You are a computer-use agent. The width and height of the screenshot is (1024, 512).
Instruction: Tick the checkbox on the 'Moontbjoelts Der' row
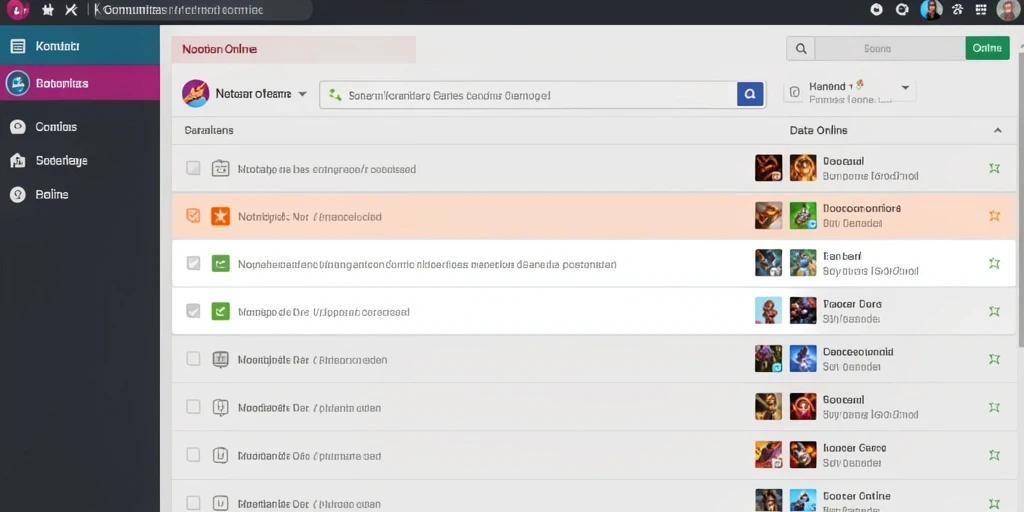point(193,359)
